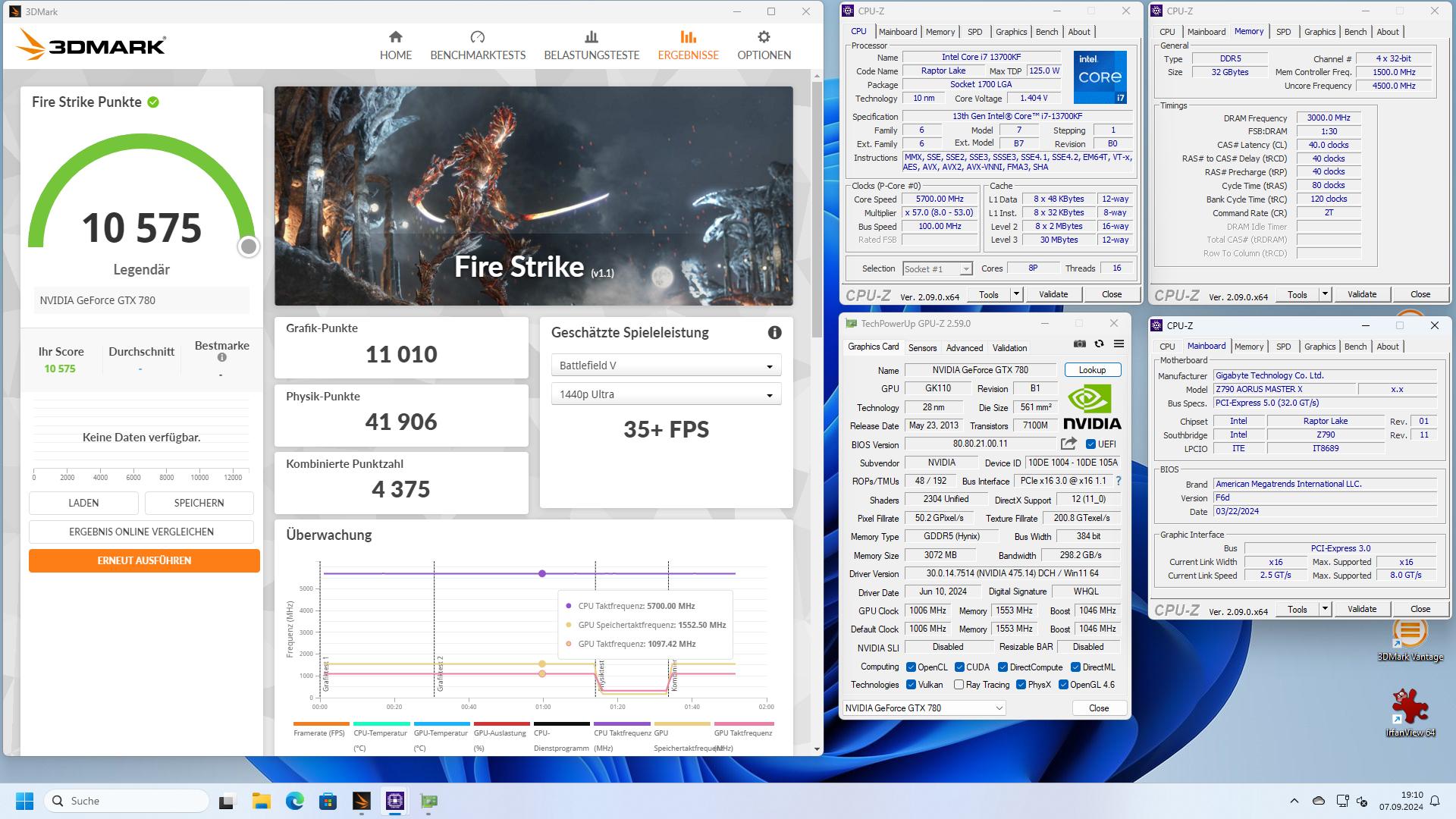The height and width of the screenshot is (819, 1456).
Task: Expand Tools arrow in CPU-Z Memory window
Action: pos(1325,294)
